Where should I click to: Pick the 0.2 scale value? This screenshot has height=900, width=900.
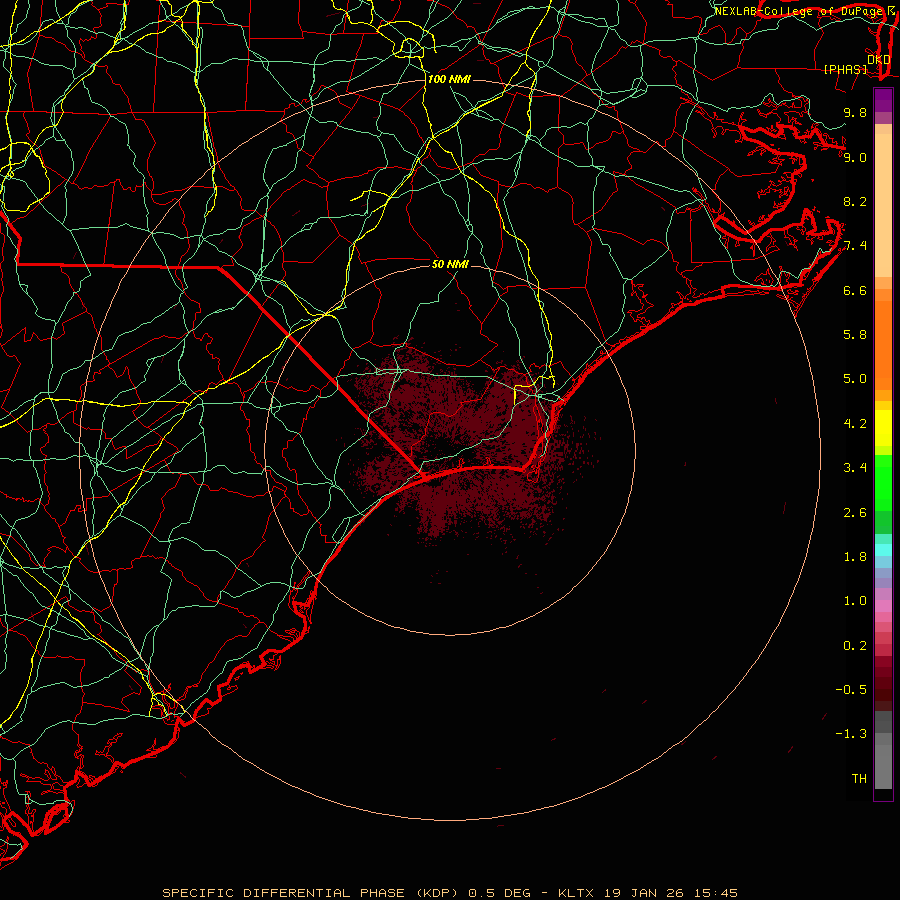855,646
